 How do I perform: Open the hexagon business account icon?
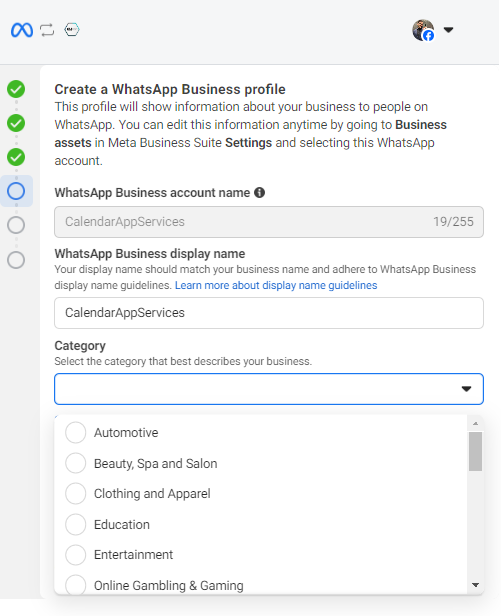pos(72,29)
